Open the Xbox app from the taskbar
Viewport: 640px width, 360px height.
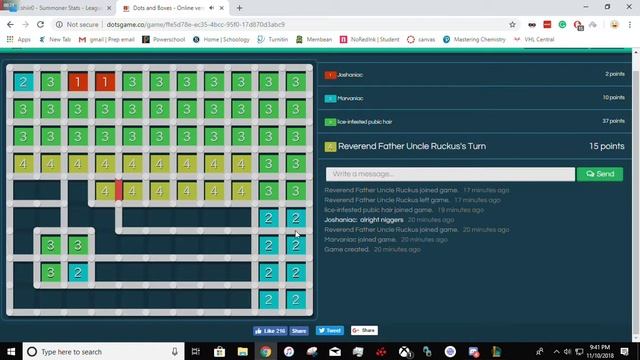click(x=404, y=351)
